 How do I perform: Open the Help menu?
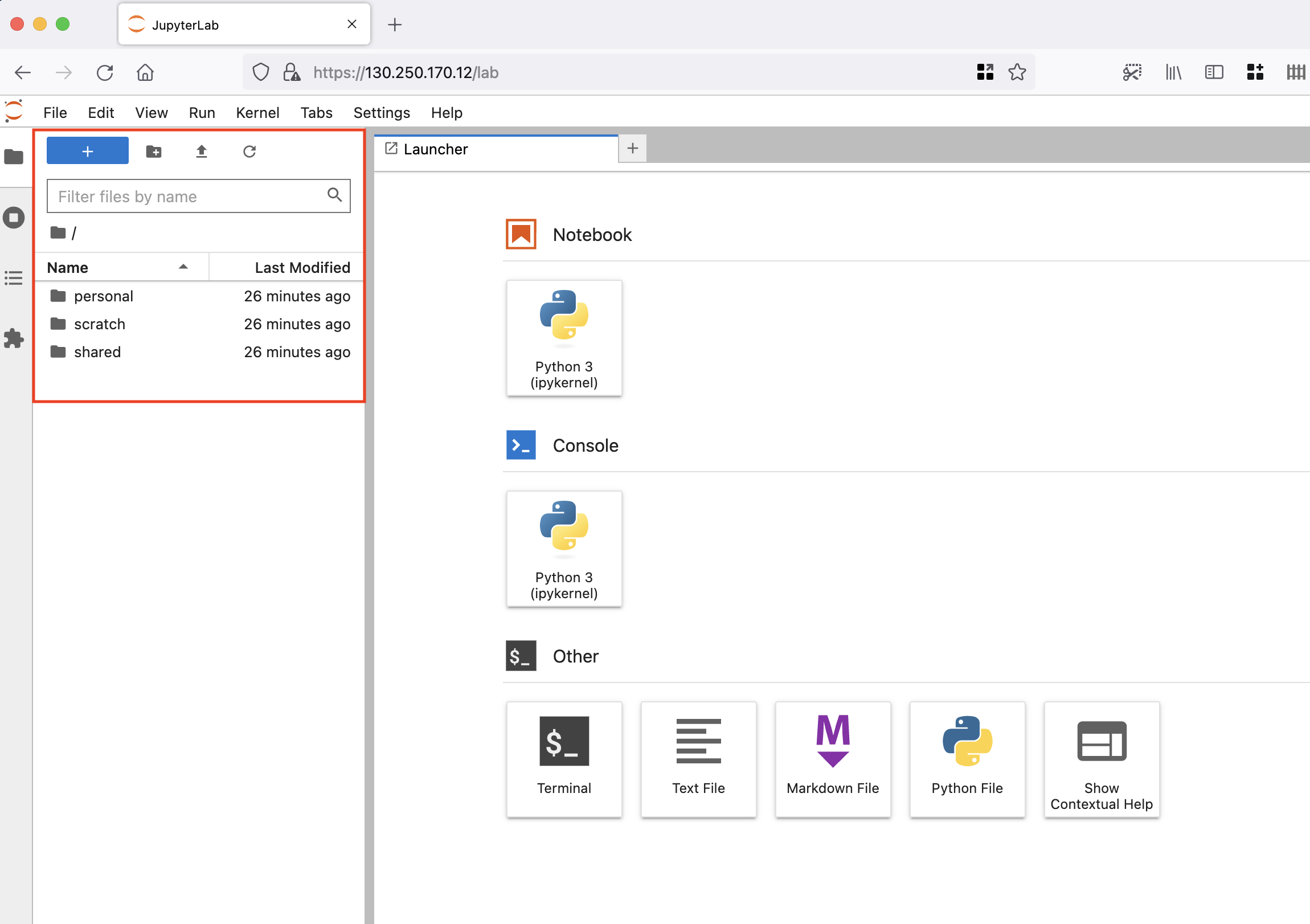coord(446,112)
